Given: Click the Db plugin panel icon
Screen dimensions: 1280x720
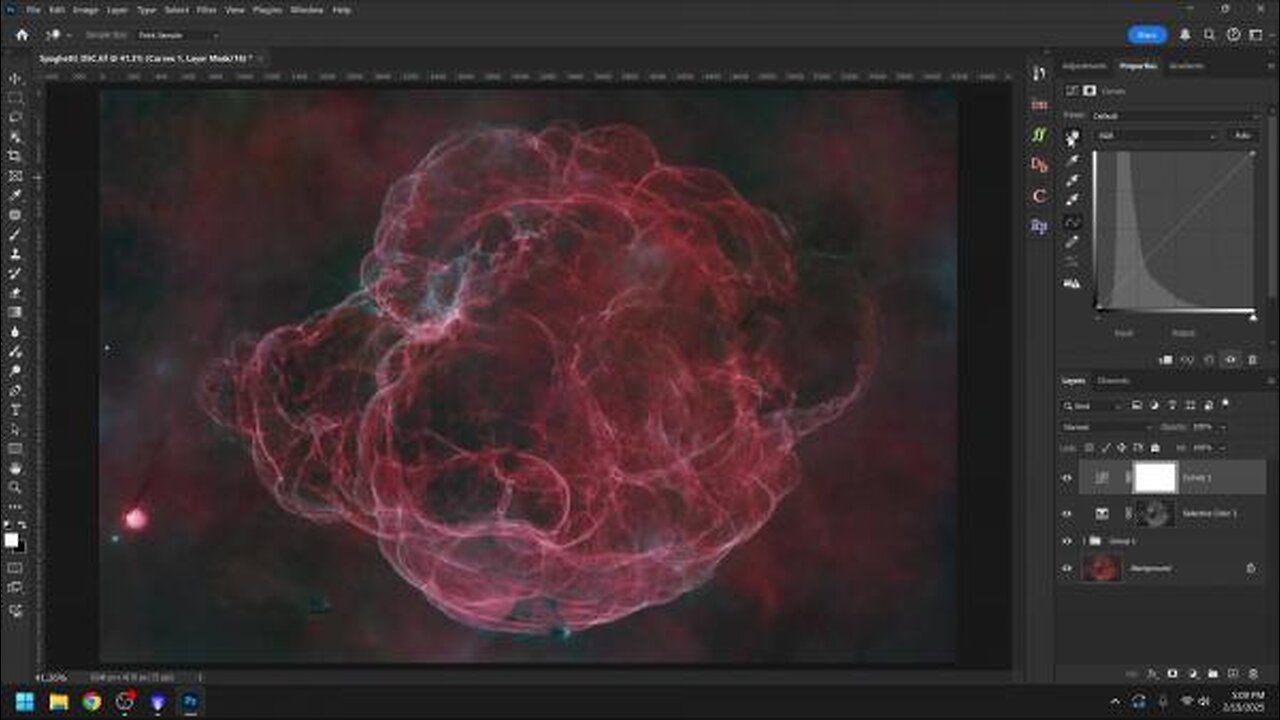Looking at the screenshot, I should click(1039, 165).
